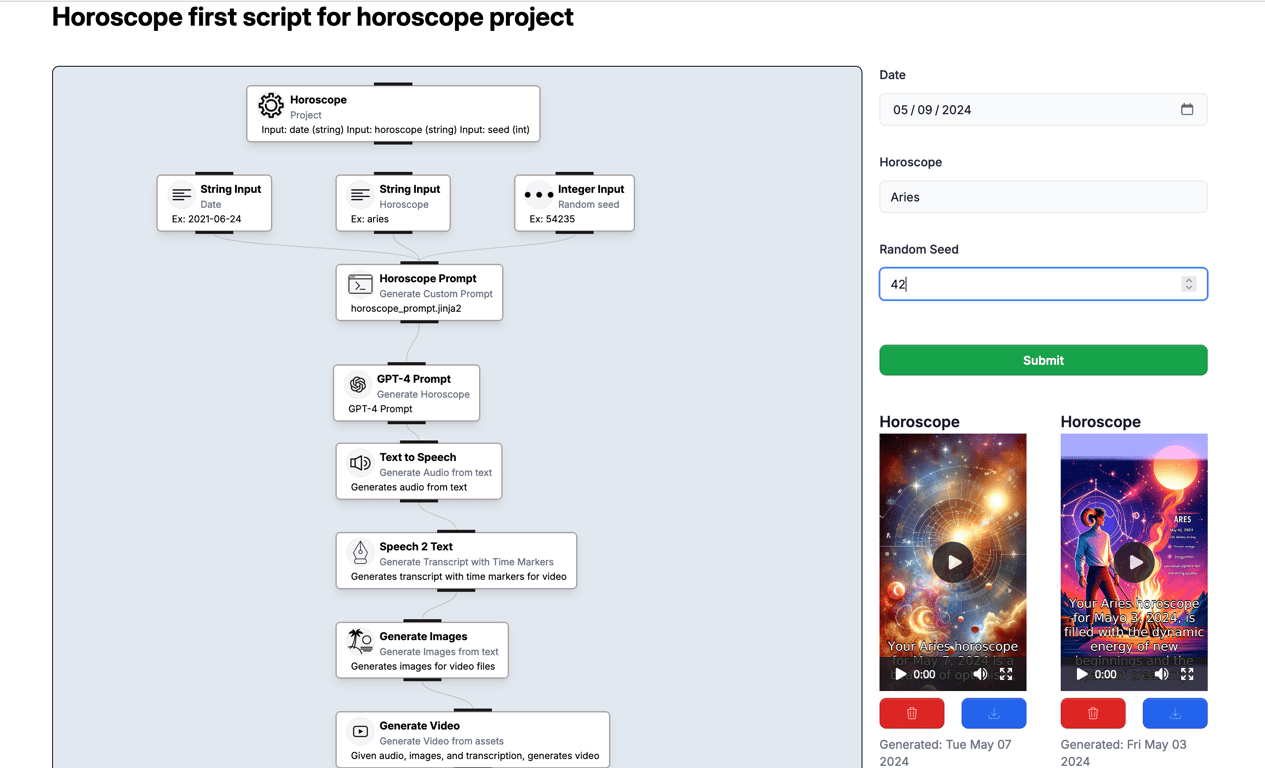This screenshot has height=768, width=1265.
Task: Play the May 3 horoscope video using center button
Action: [1134, 562]
